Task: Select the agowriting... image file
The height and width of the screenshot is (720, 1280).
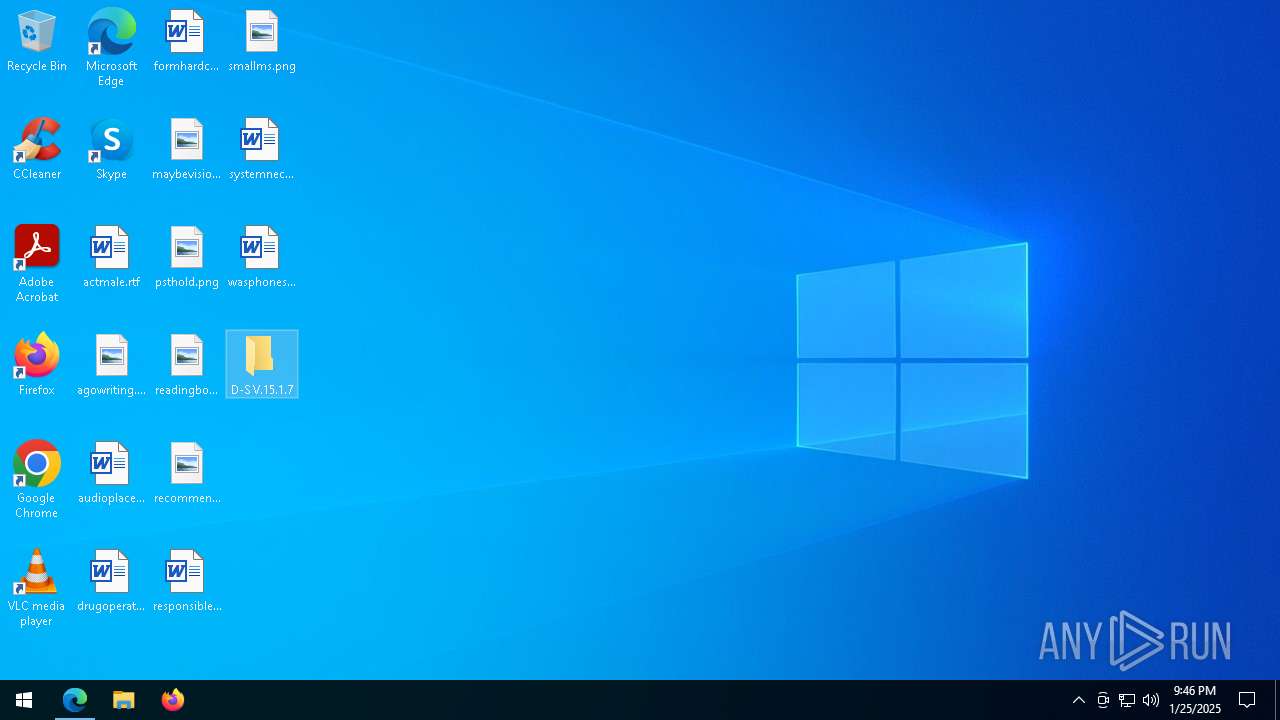Action: pyautogui.click(x=111, y=366)
